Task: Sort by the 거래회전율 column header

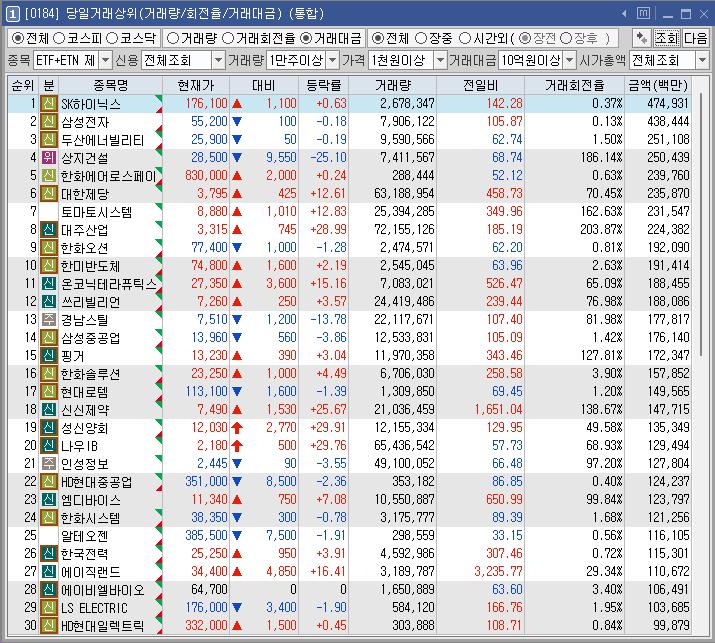Action: pos(574,85)
